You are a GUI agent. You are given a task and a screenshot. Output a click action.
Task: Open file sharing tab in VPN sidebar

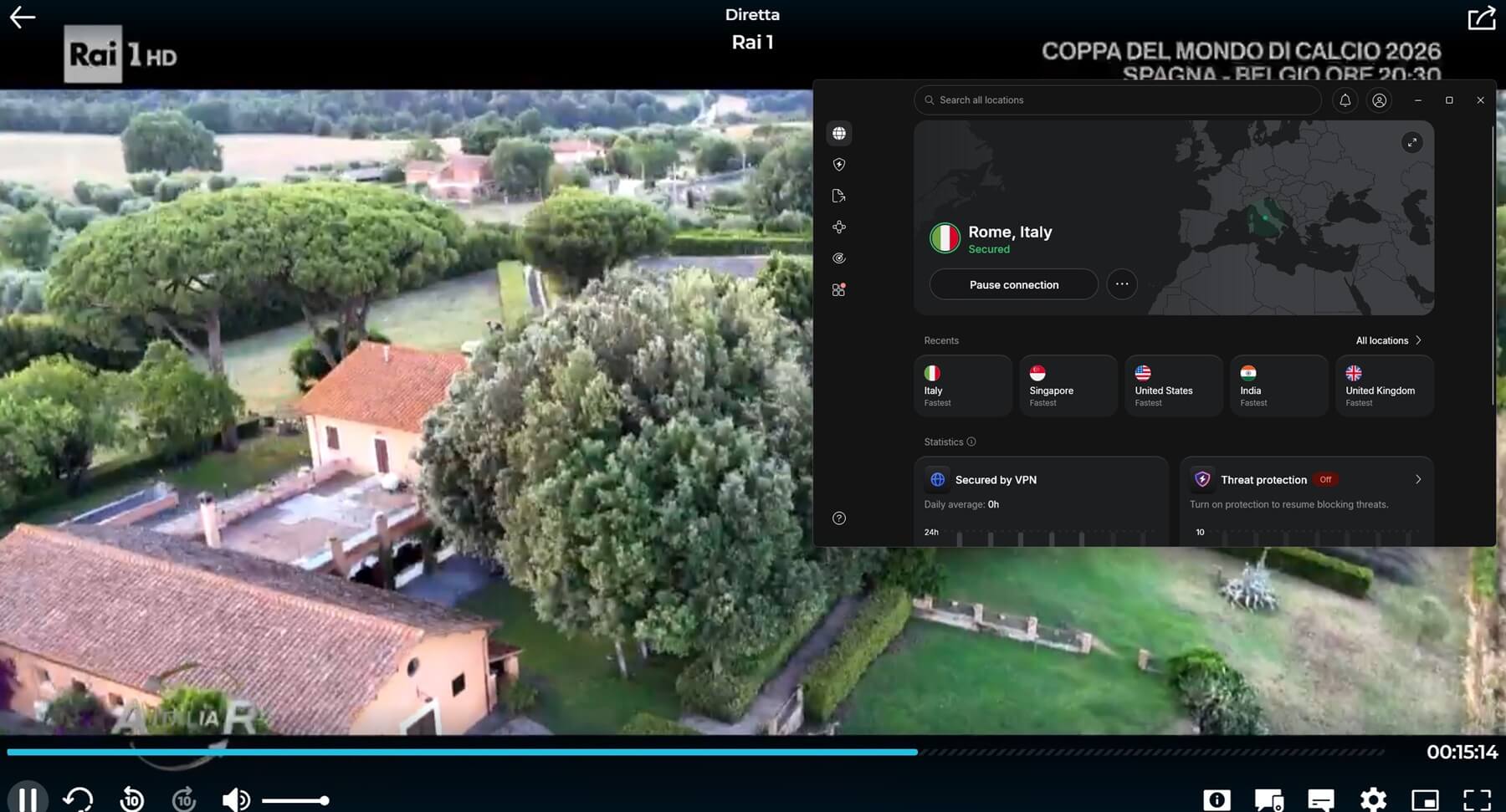coord(839,196)
